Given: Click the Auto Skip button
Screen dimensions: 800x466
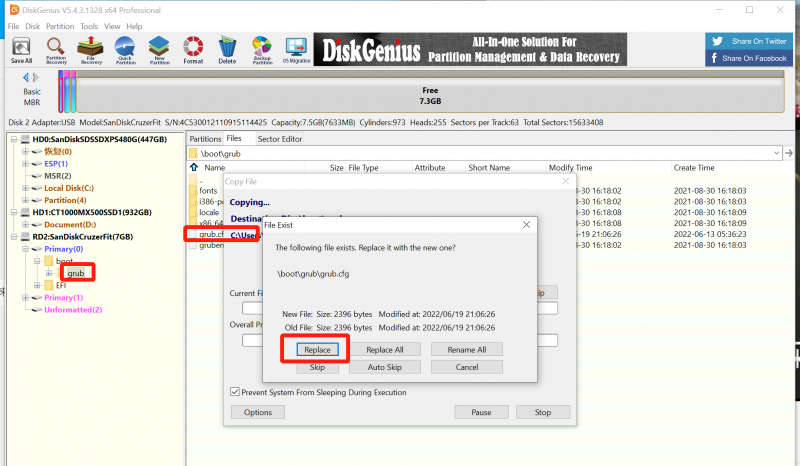Looking at the screenshot, I should coord(385,367).
